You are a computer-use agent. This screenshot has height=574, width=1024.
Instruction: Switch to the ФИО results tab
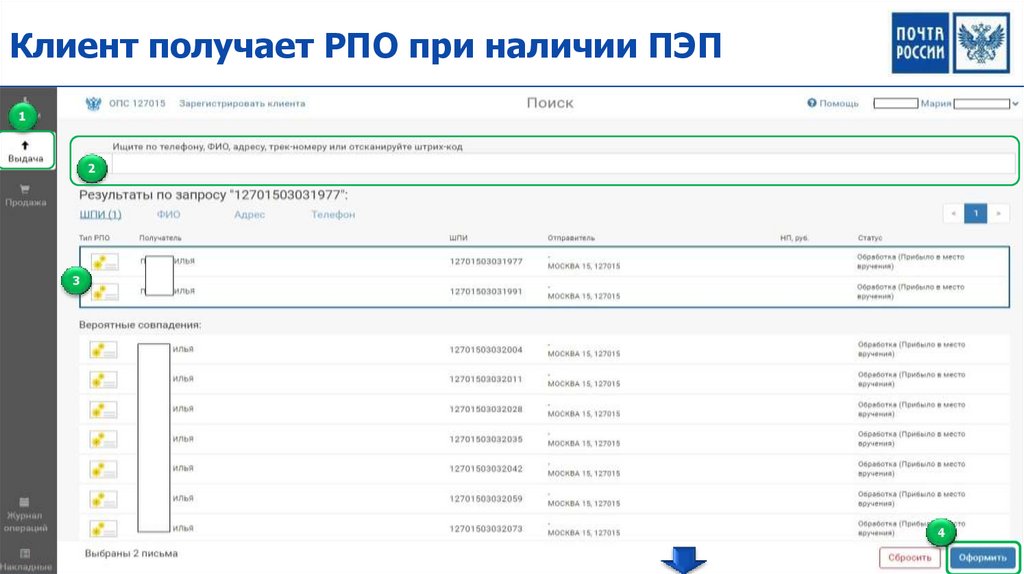click(x=168, y=214)
